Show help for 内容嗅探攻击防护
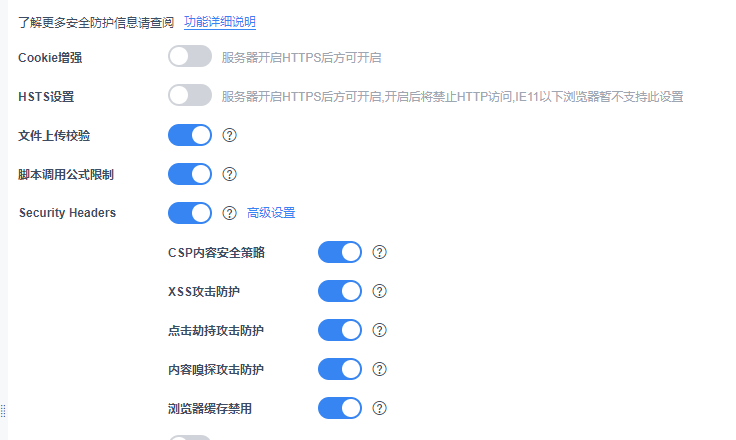The width and height of the screenshot is (736, 440). 379,369
